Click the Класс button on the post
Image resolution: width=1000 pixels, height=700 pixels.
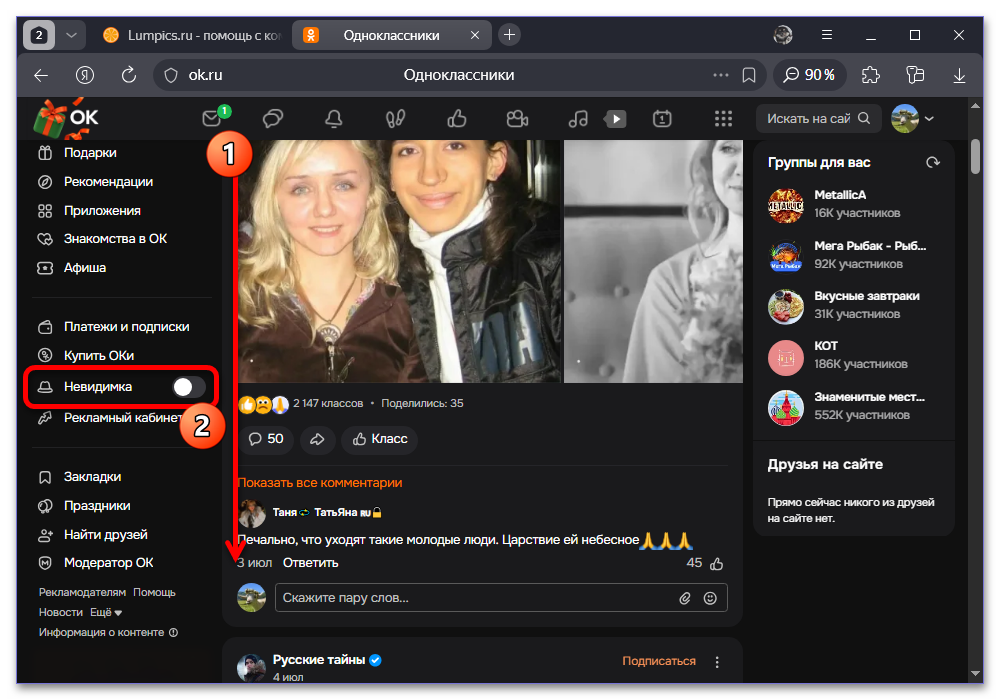coord(380,439)
